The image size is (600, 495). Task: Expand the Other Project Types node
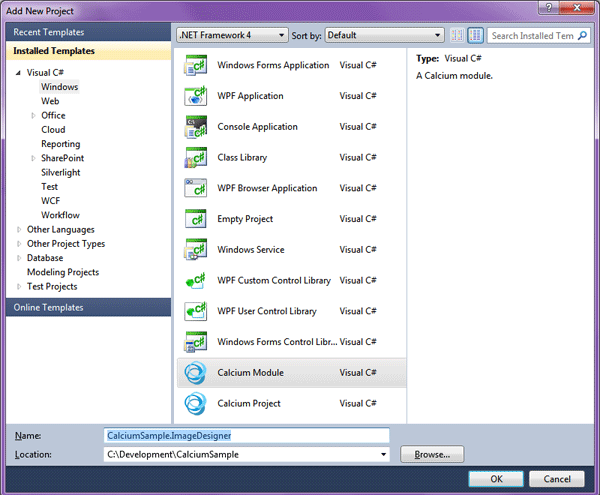[x=19, y=244]
